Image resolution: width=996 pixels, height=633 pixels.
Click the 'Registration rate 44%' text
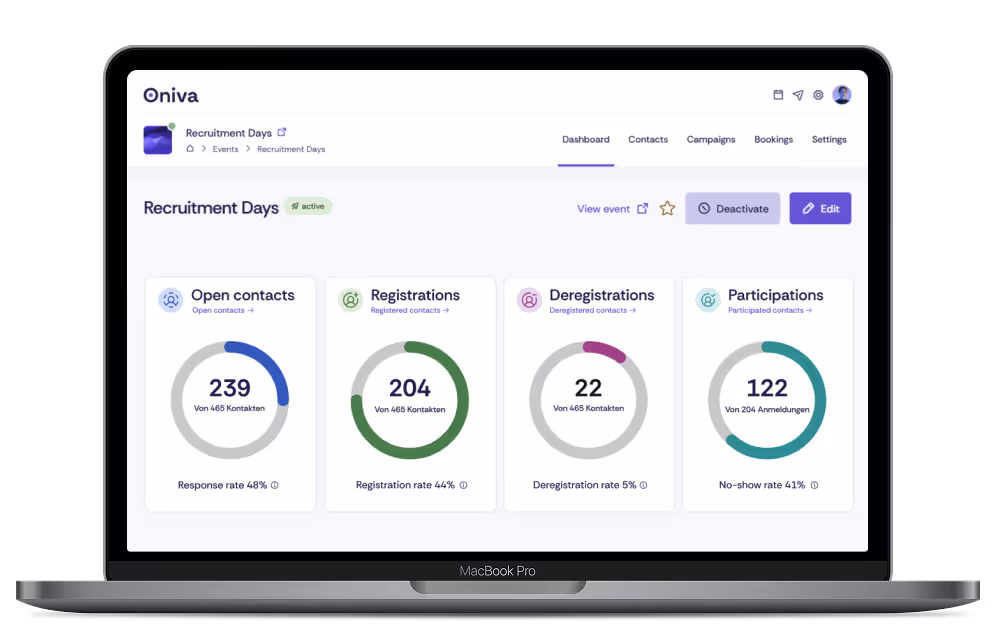pos(405,485)
